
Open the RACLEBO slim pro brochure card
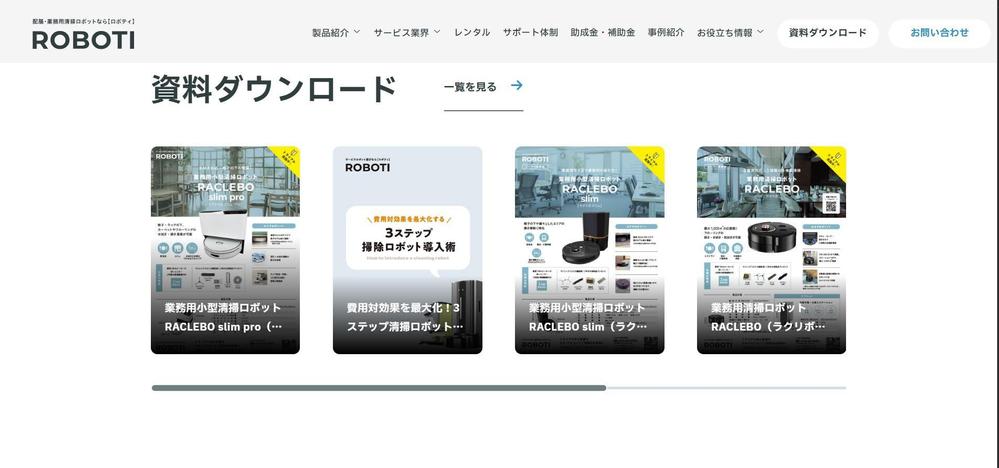[x=226, y=250]
